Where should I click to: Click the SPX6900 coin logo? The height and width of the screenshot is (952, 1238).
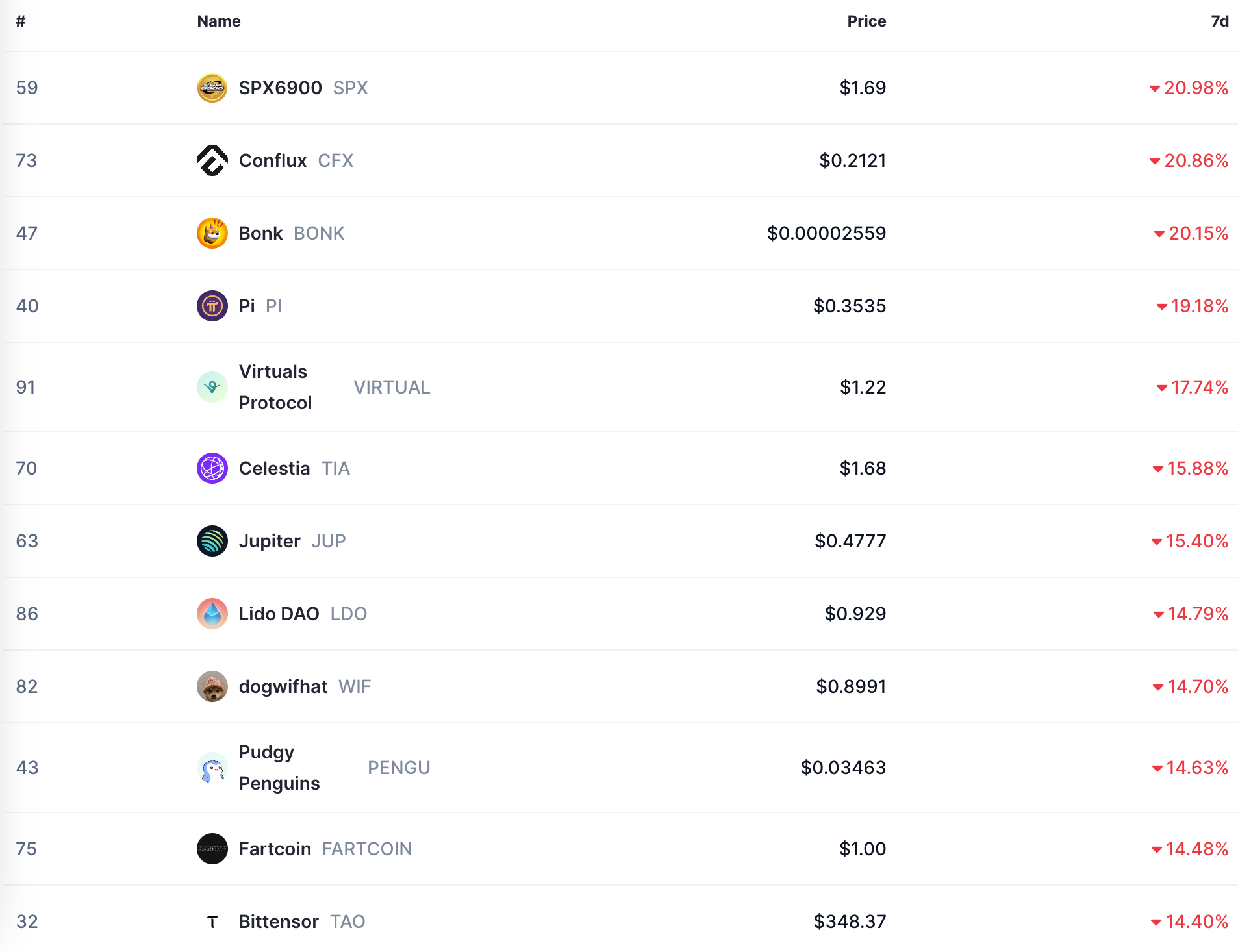[212, 88]
